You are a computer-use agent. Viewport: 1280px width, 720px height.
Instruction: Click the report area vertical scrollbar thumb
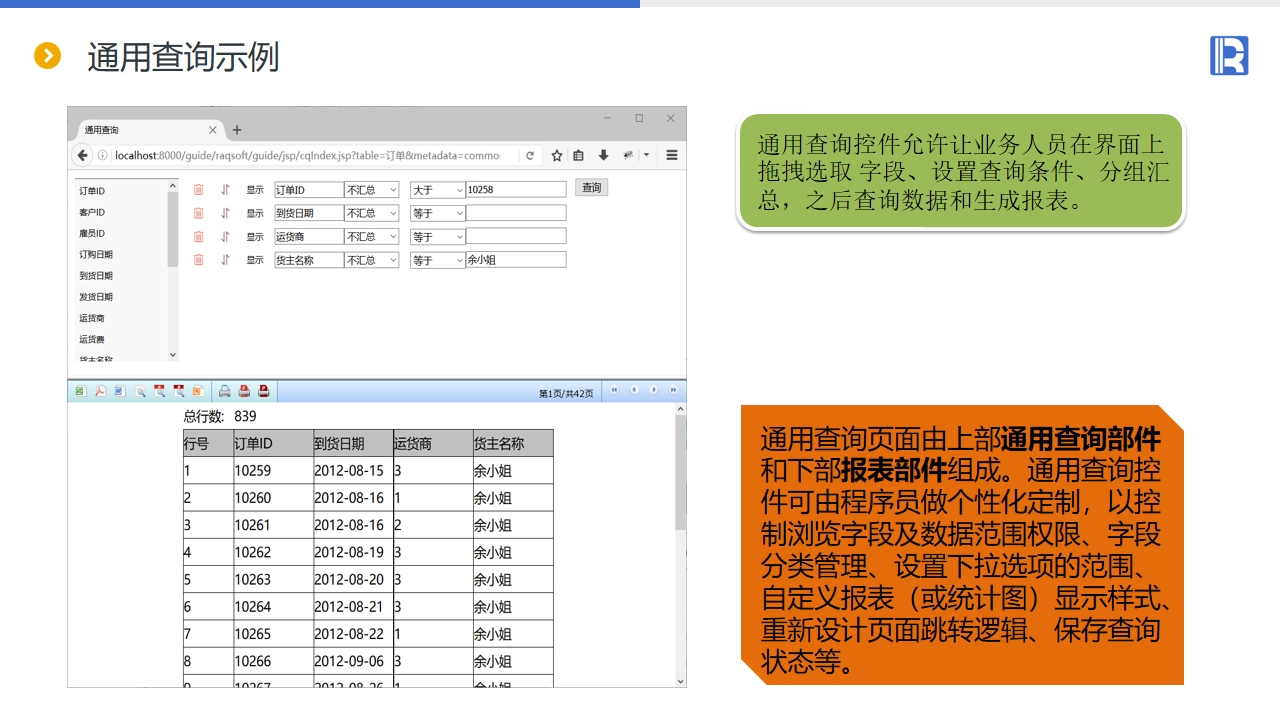[x=681, y=472]
